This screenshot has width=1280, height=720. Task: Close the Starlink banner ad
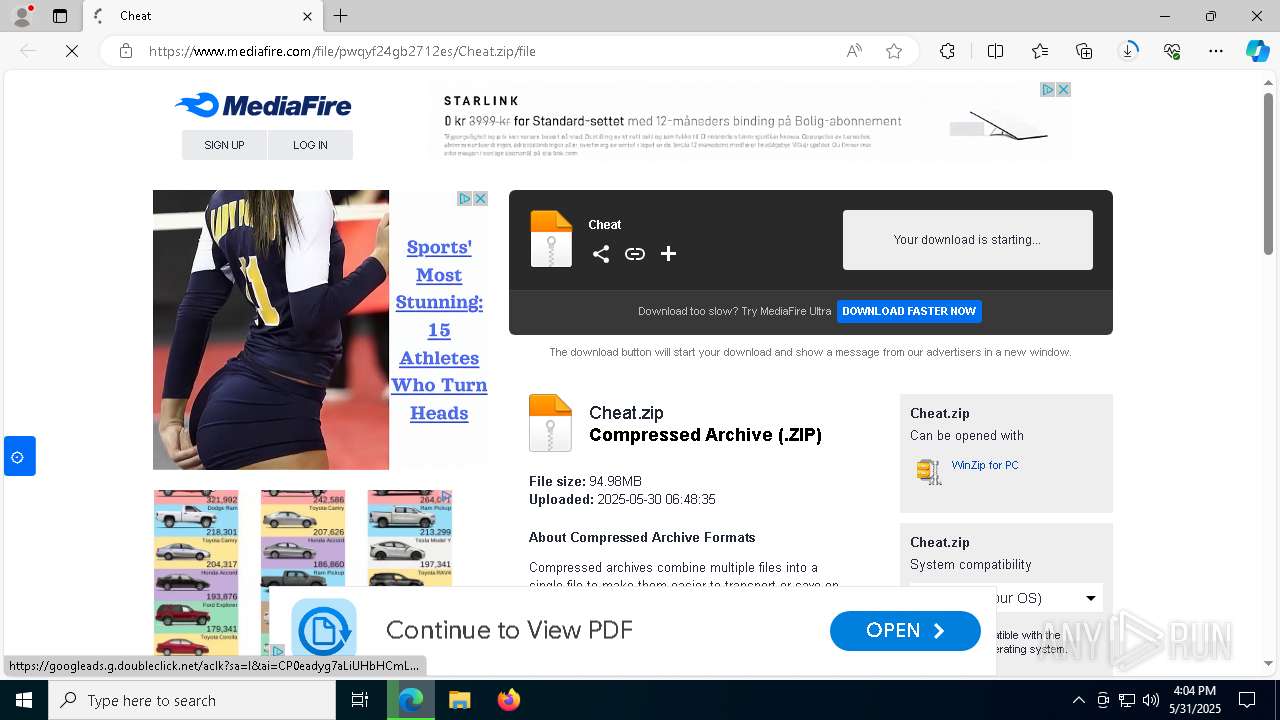click(x=1063, y=89)
